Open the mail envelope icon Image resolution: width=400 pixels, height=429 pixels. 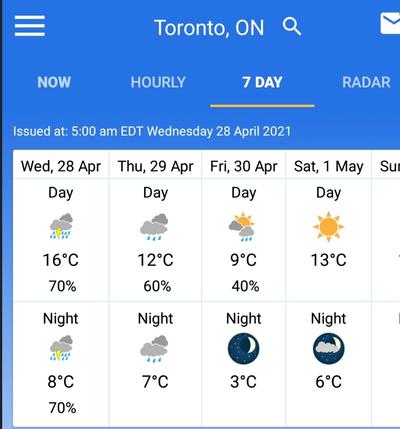coord(390,23)
